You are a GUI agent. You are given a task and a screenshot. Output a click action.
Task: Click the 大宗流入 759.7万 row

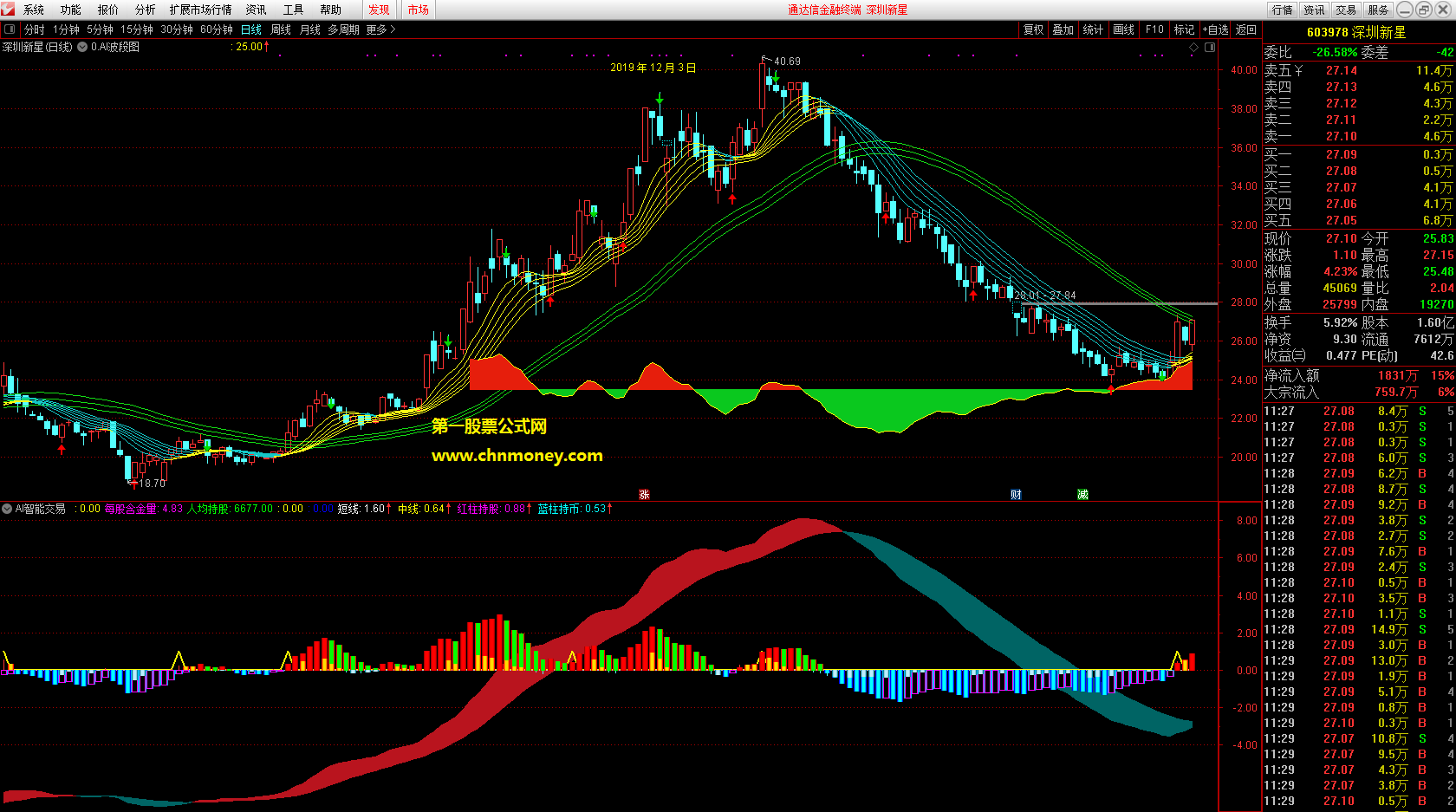tap(1358, 392)
